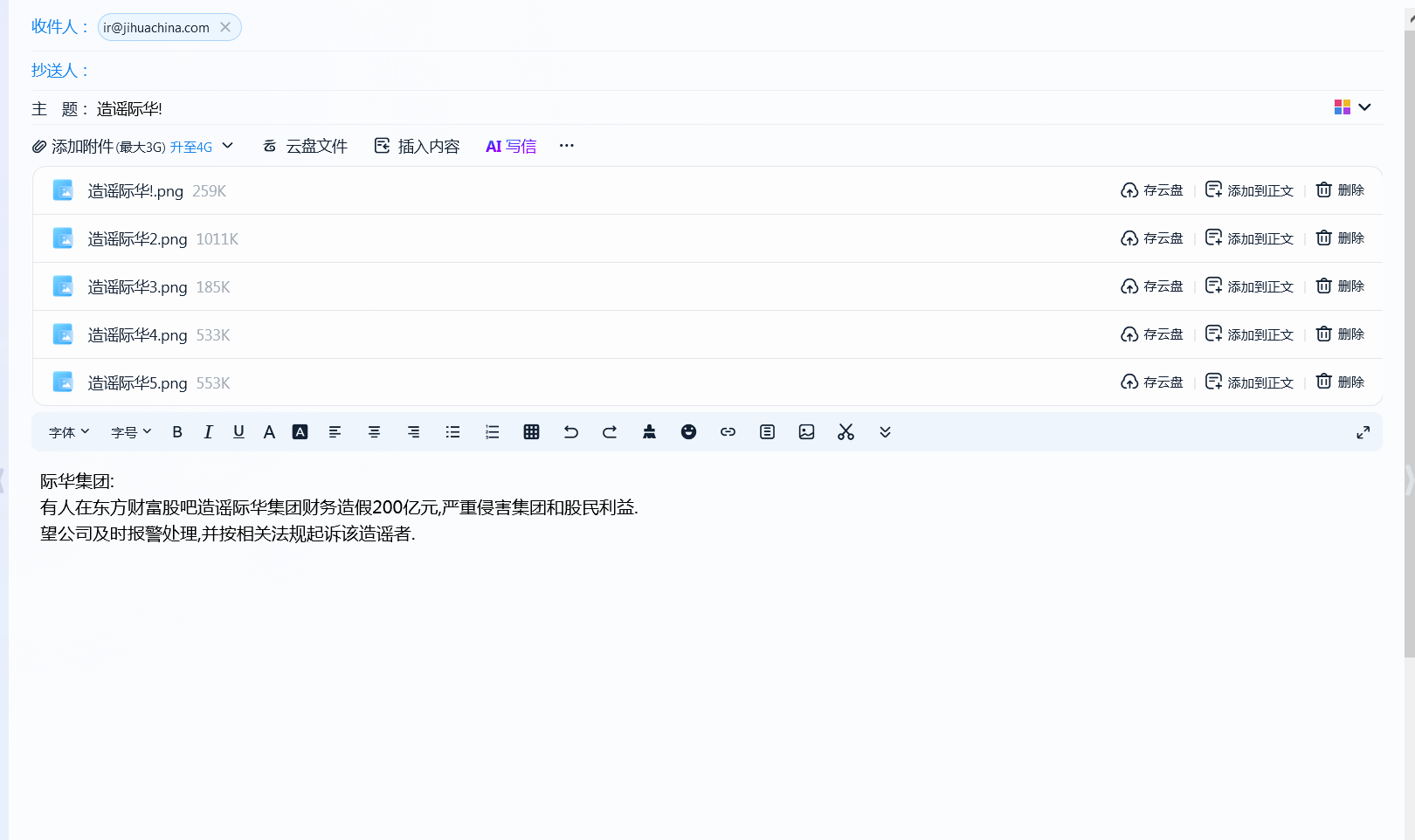Clear formatting with the brush icon
This screenshot has width=1415, height=840.
click(x=649, y=432)
